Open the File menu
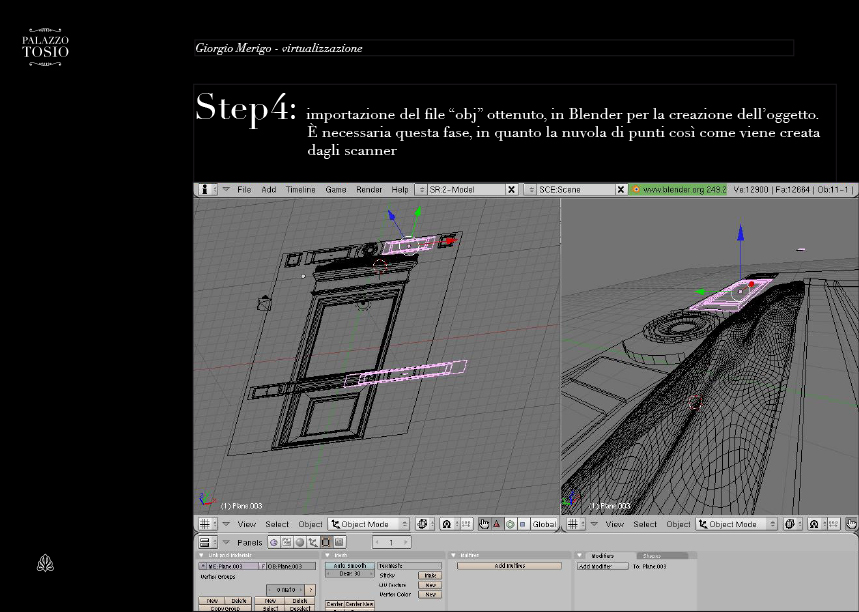 (x=244, y=190)
